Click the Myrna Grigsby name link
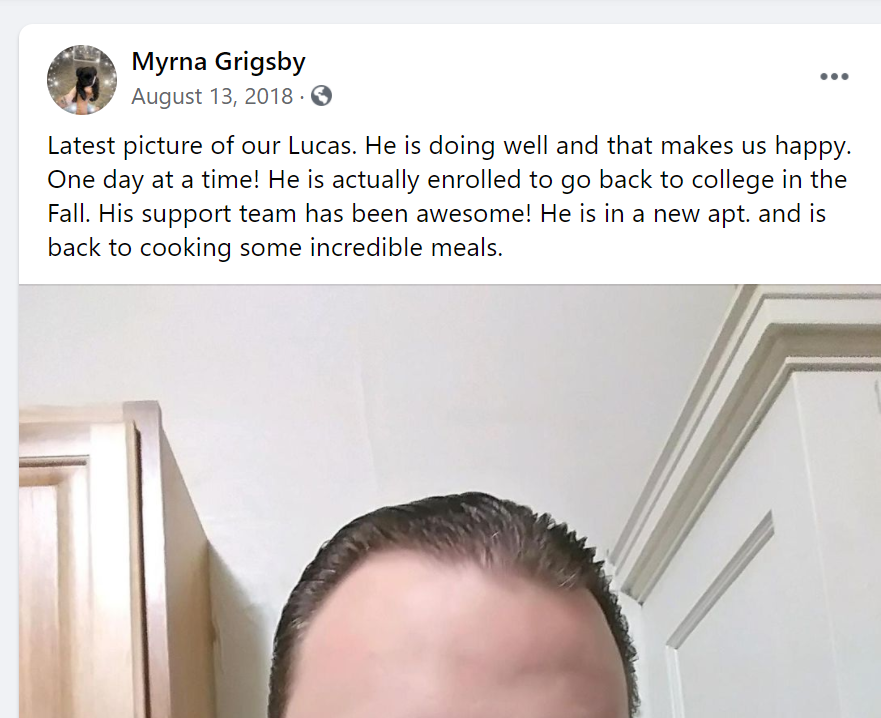The image size is (881, 718). pyautogui.click(x=219, y=61)
